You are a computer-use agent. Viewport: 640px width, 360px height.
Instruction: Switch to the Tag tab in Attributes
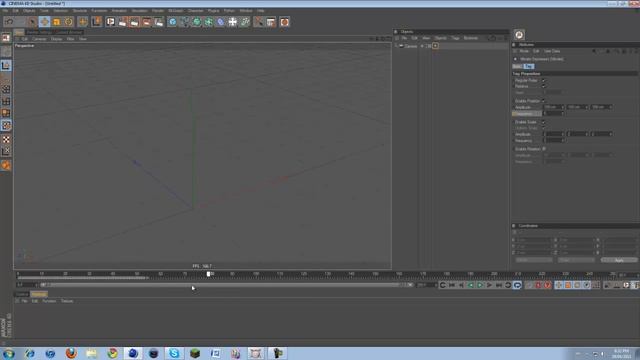coord(529,66)
